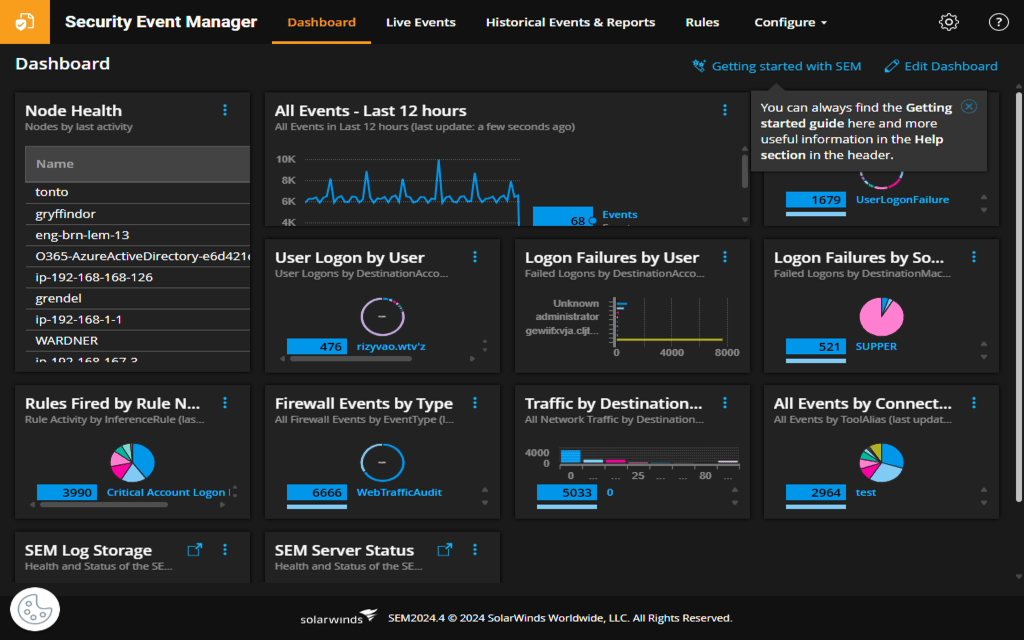The image size is (1024, 640).
Task: Open Logon Failures by Source widget menu
Action: [x=974, y=257]
